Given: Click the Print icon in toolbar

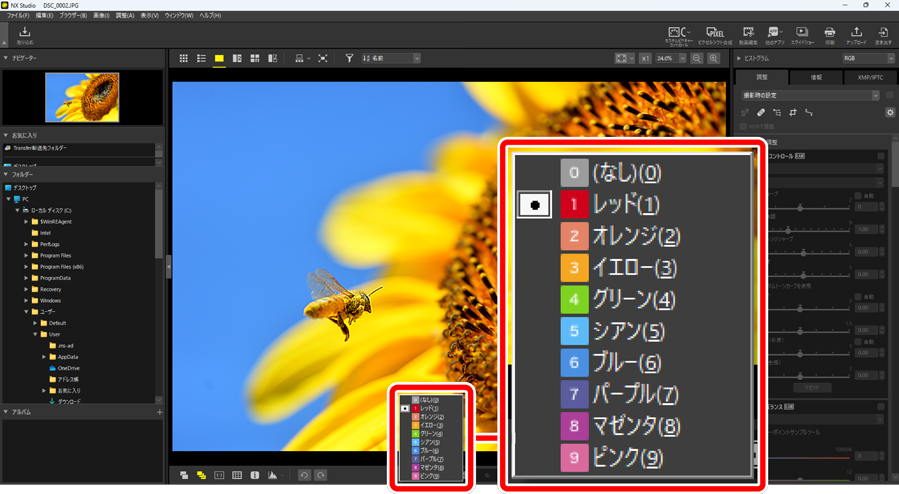Looking at the screenshot, I should [x=829, y=36].
